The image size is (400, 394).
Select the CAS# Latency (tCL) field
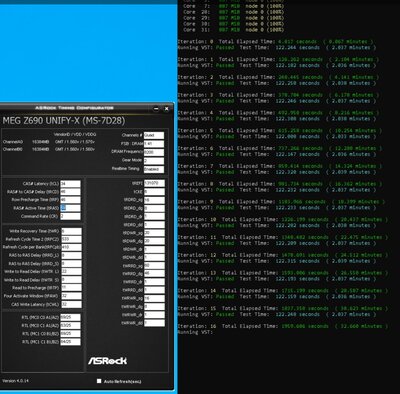(x=70, y=184)
